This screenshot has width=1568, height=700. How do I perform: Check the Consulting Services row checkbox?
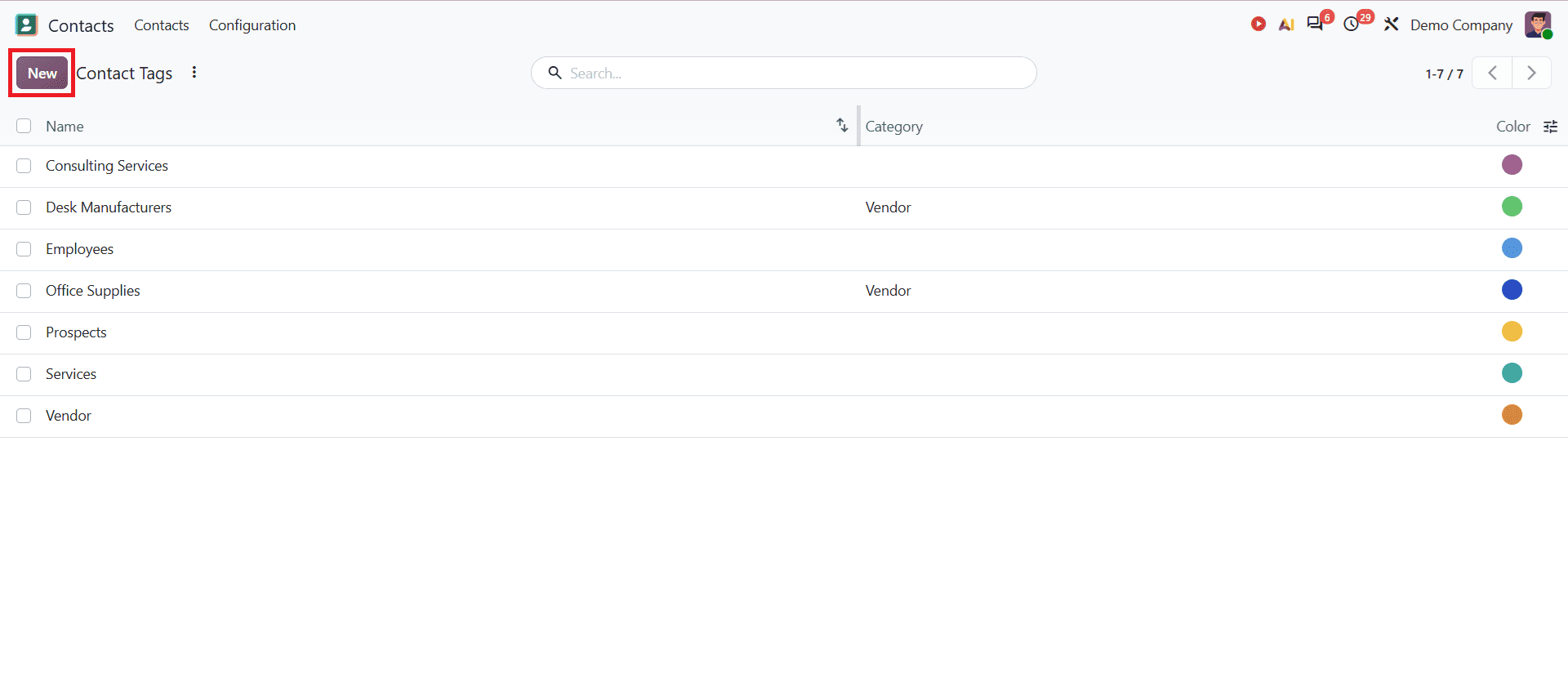[x=24, y=166]
